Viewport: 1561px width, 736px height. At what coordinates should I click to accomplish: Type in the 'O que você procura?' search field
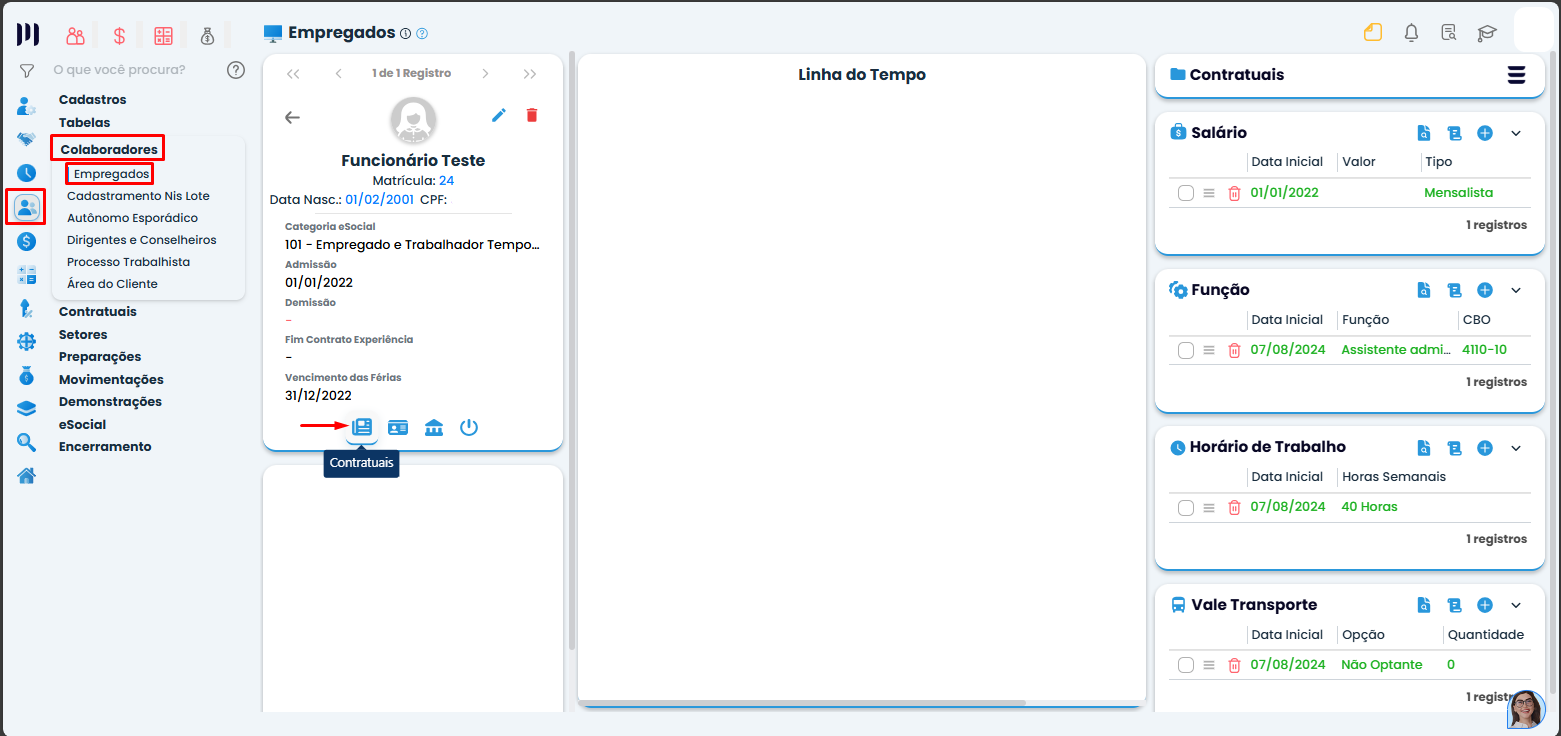click(x=130, y=70)
